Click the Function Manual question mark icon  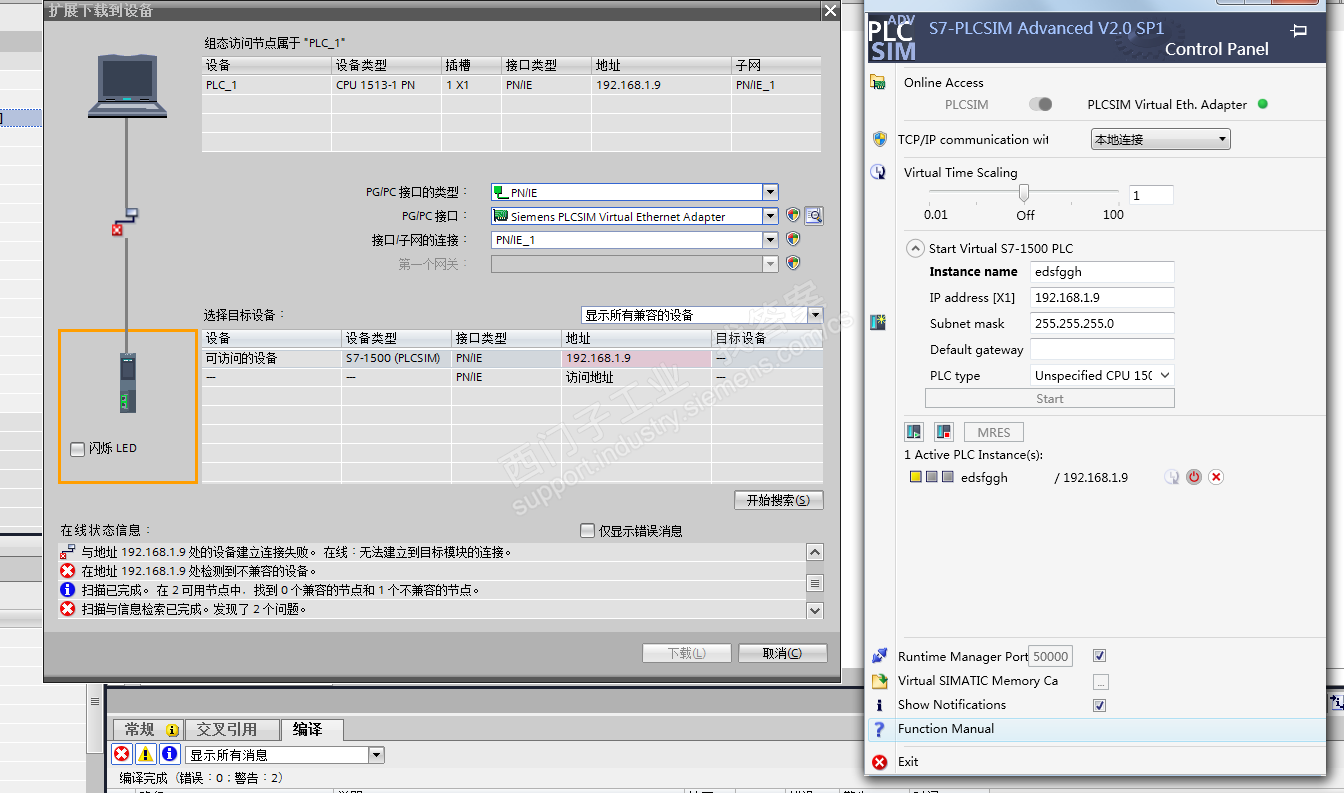click(879, 729)
